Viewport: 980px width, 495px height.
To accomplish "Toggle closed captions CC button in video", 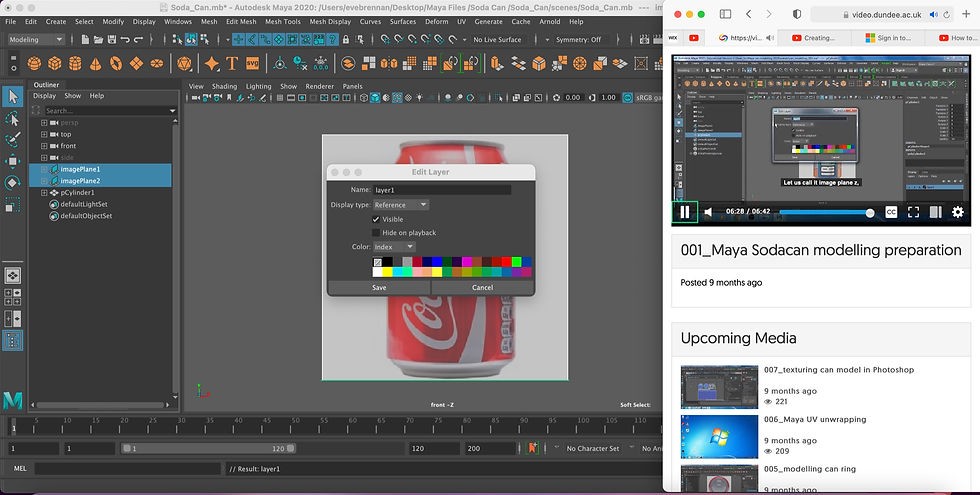I will coord(891,212).
